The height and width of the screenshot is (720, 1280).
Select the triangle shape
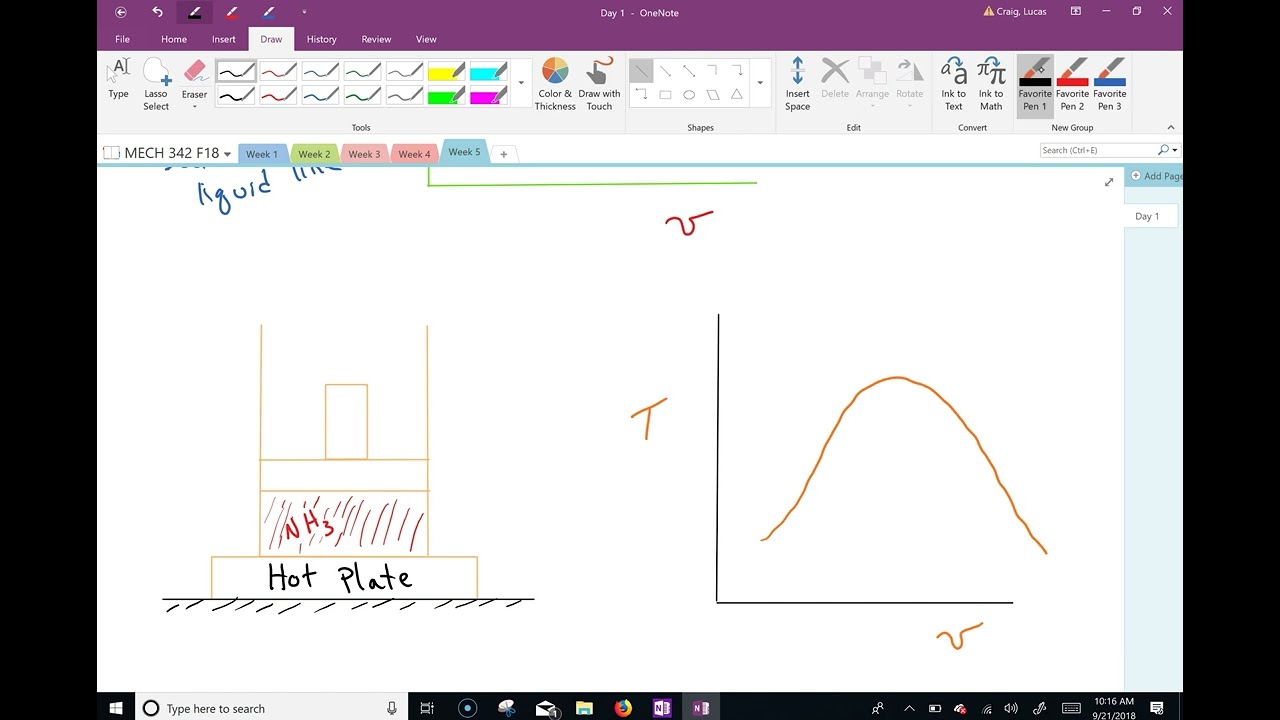click(737, 95)
